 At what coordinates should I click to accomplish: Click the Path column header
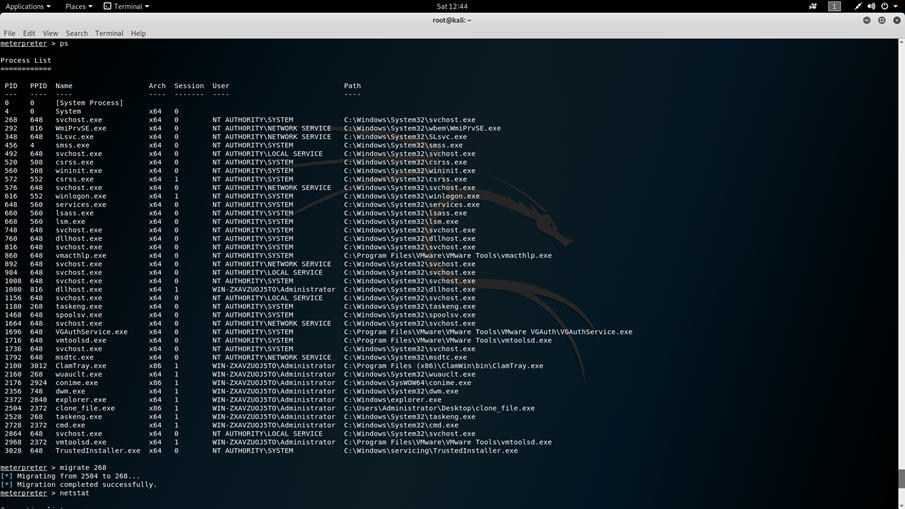pyautogui.click(x=352, y=85)
